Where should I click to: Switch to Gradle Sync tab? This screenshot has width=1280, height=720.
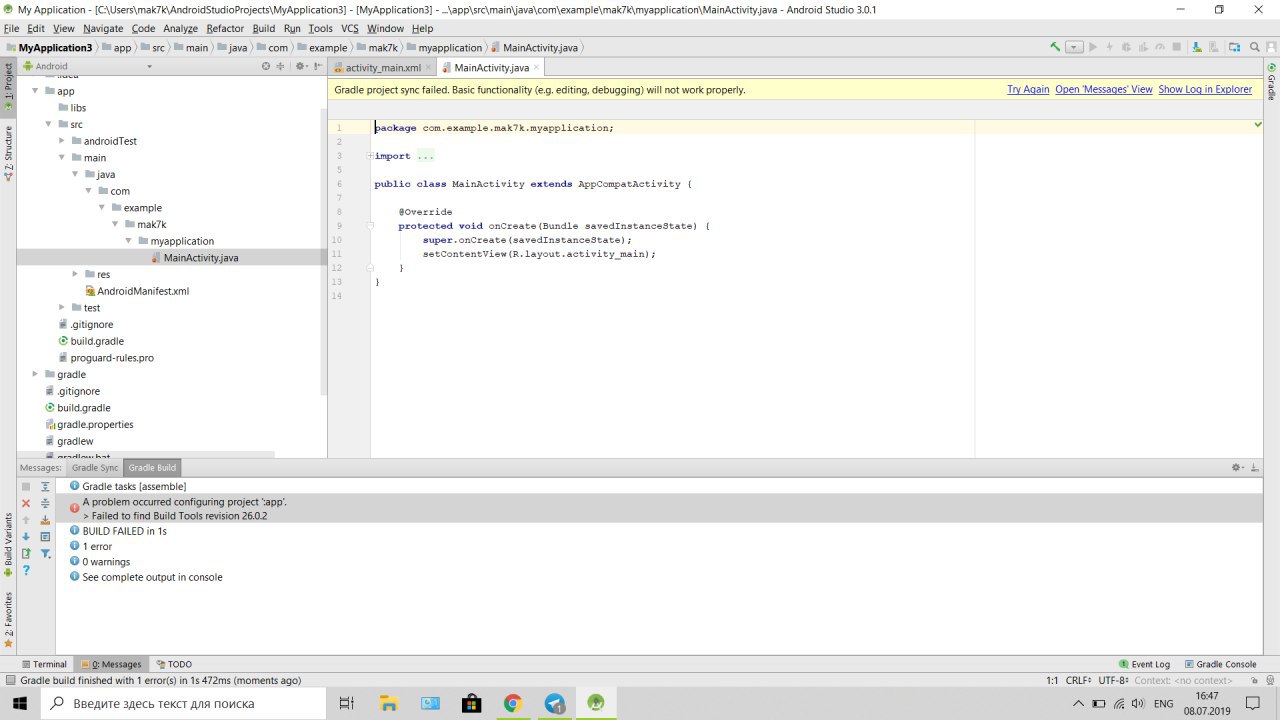[x=95, y=468]
